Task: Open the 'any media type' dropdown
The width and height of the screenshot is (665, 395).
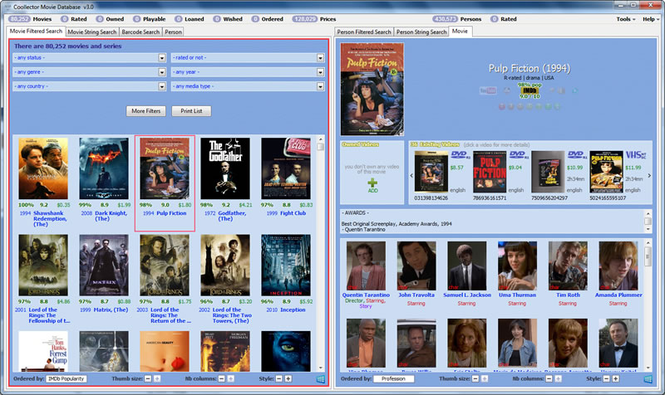Action: [x=320, y=87]
